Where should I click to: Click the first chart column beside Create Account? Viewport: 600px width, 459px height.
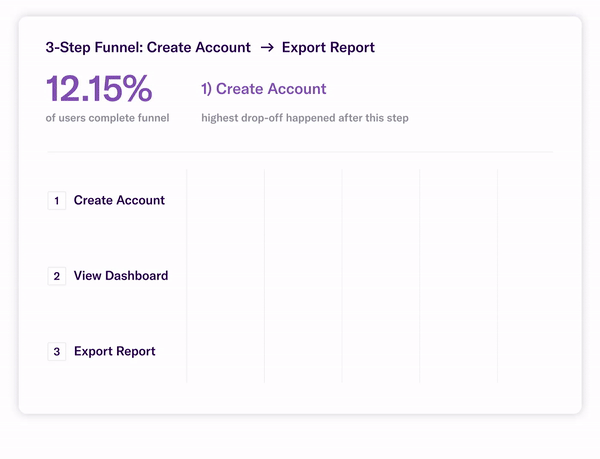pos(226,201)
